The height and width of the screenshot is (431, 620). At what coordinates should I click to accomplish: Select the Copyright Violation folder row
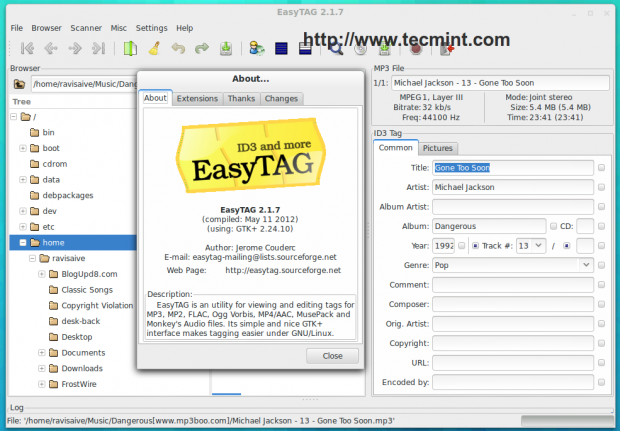(73, 305)
